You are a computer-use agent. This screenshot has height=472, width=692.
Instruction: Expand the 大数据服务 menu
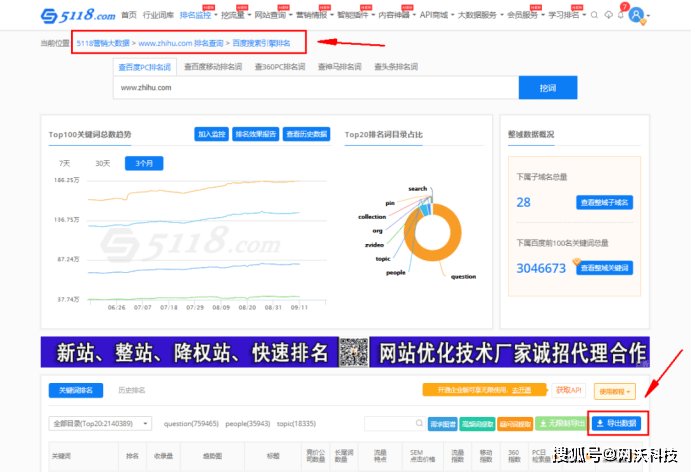[481, 15]
